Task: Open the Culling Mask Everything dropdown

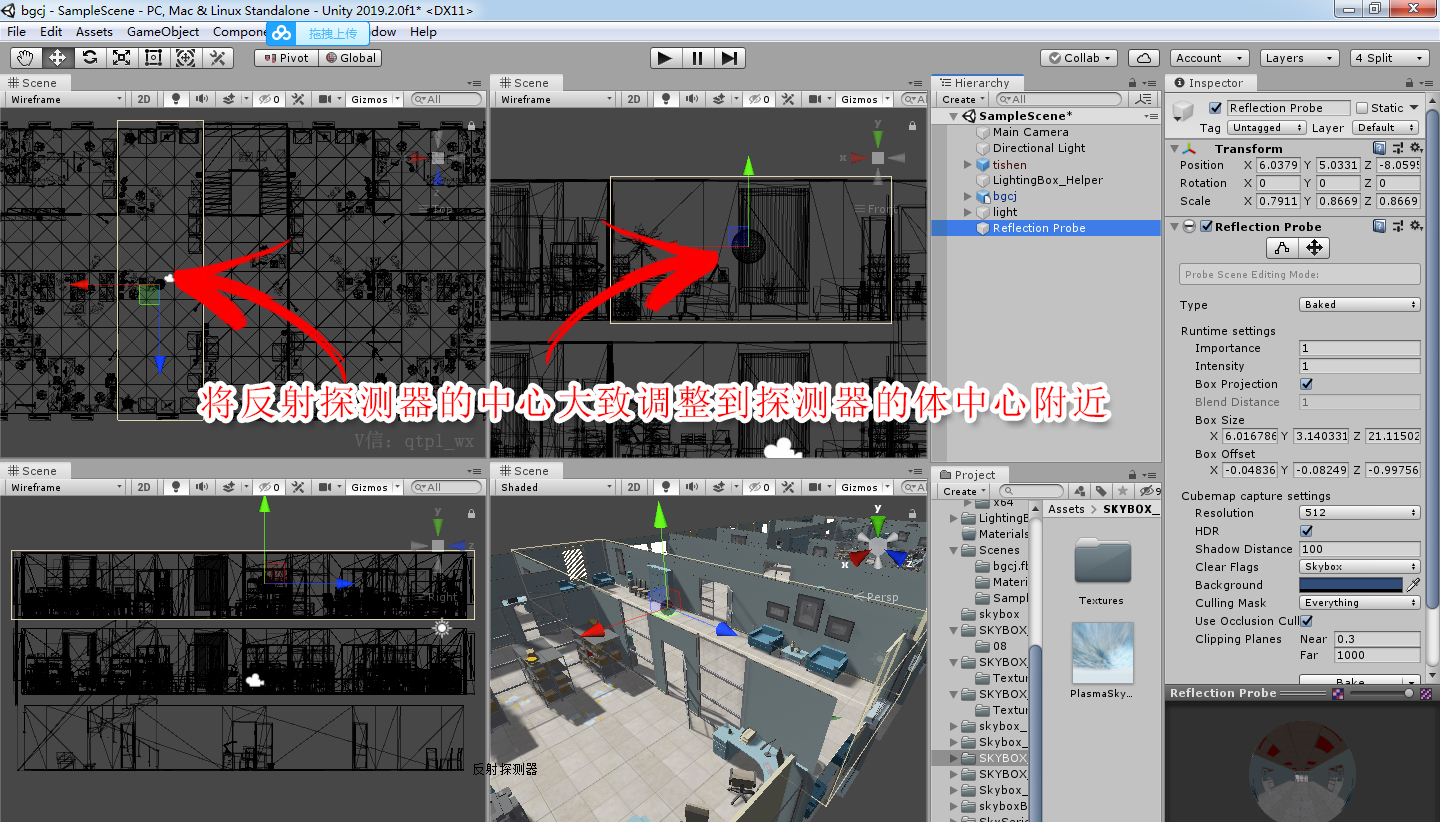Action: 1359,603
